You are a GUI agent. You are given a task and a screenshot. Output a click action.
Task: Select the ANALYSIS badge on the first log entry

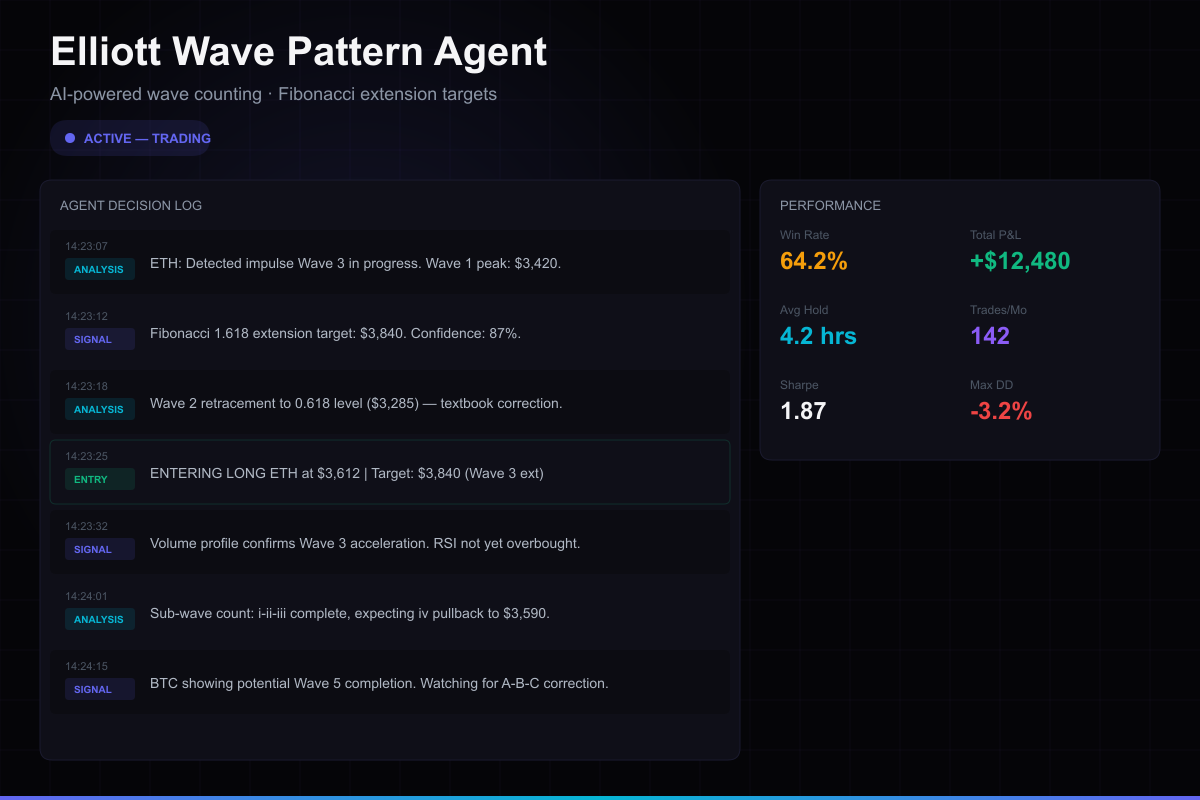click(99, 269)
